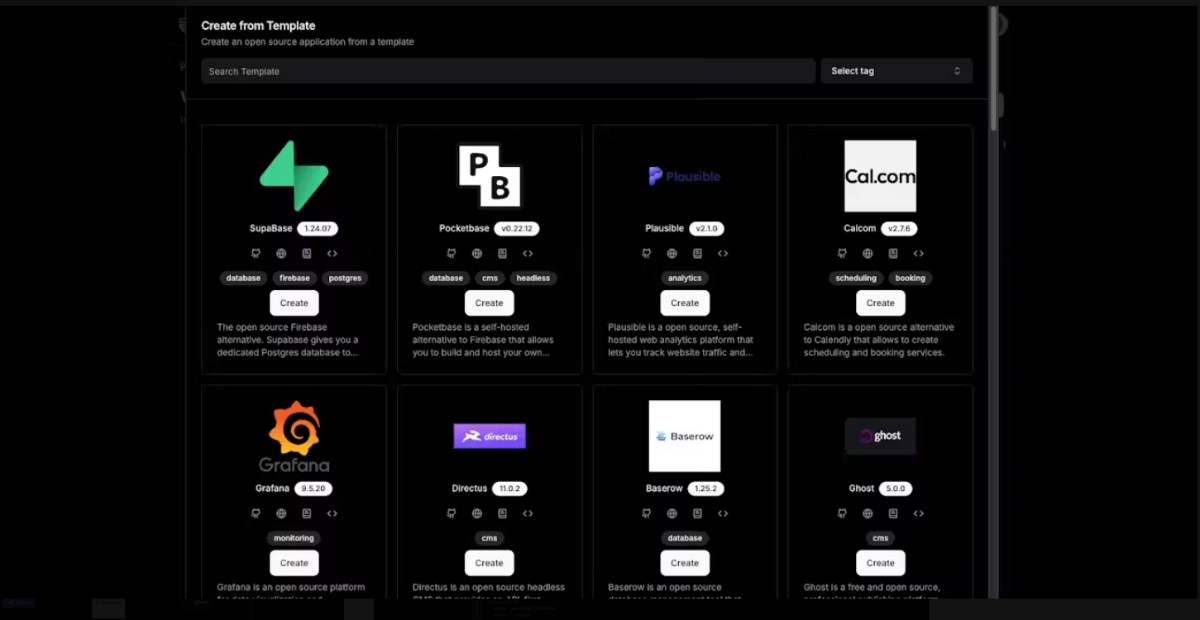Screen dimensions: 1200x620
Task: Open Calcom GitHub repository icon
Action: tap(842, 254)
